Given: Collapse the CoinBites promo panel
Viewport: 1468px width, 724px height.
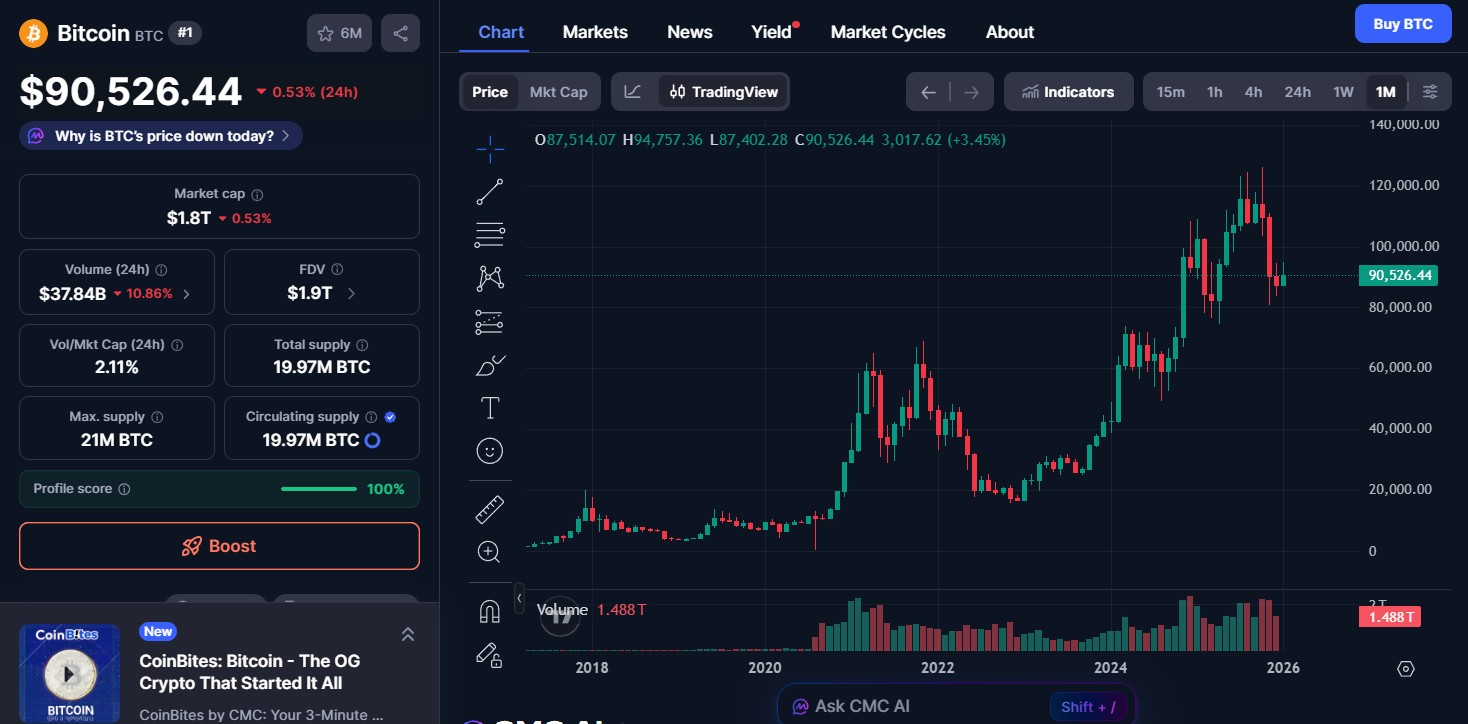Looking at the screenshot, I should point(408,633).
